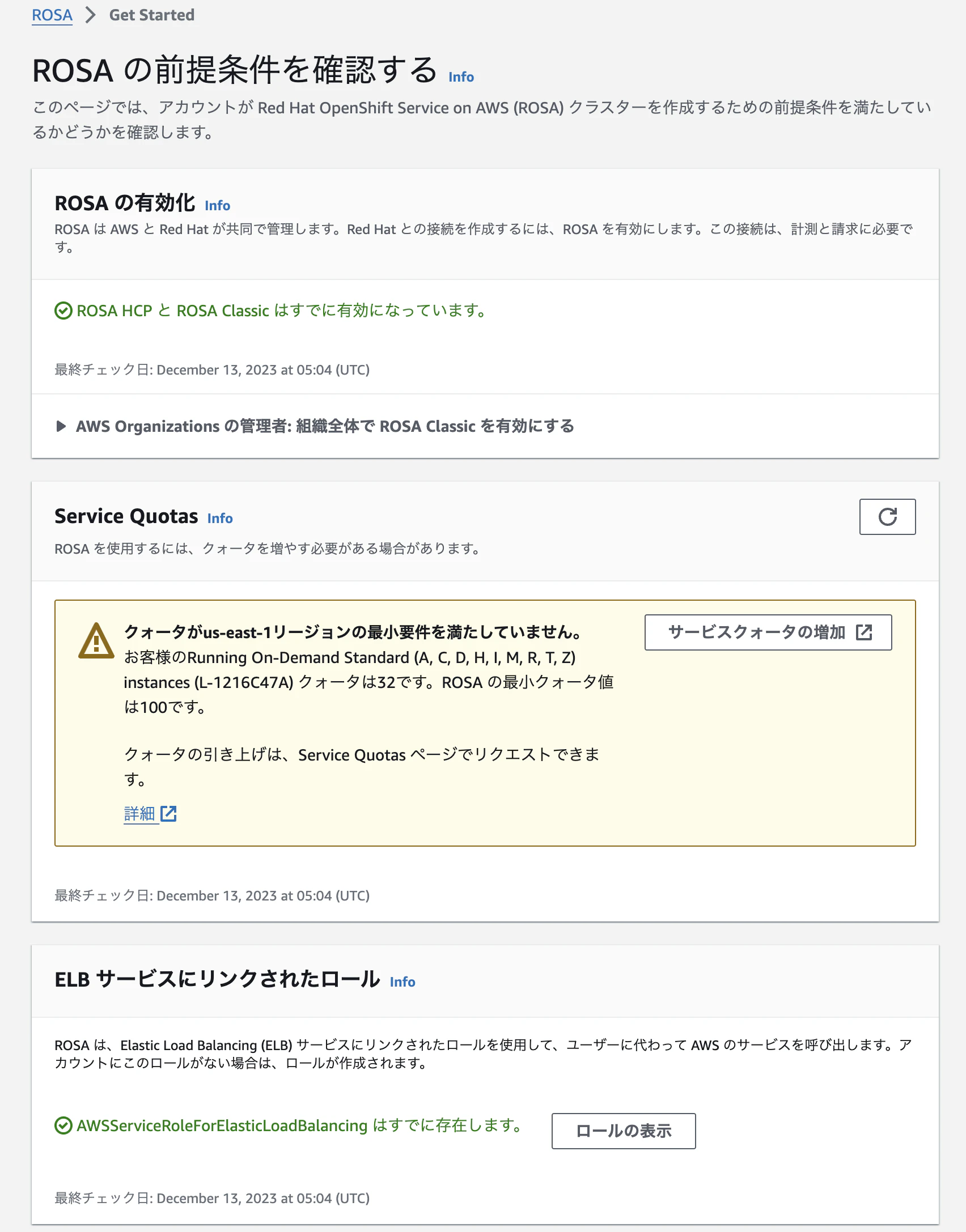Open Info link beside ROSA の有効化 heading
966x1232 pixels.
pyautogui.click(x=217, y=205)
